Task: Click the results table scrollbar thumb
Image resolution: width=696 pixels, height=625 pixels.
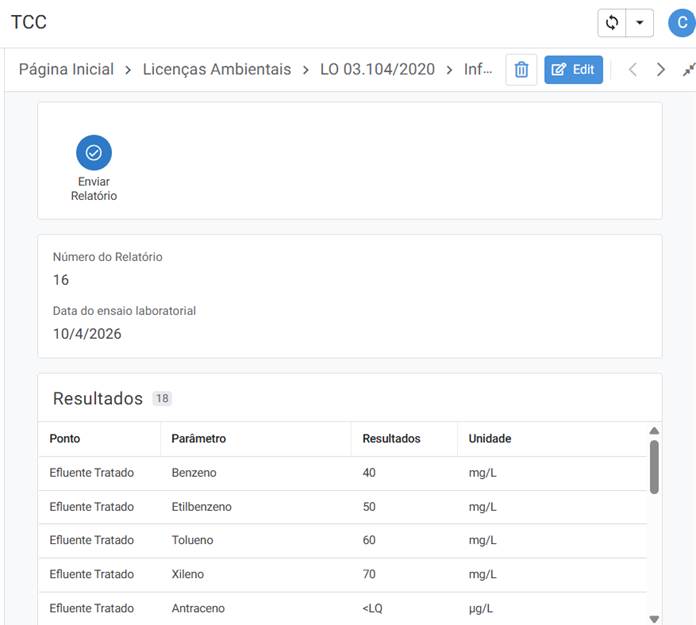Action: pos(654,467)
